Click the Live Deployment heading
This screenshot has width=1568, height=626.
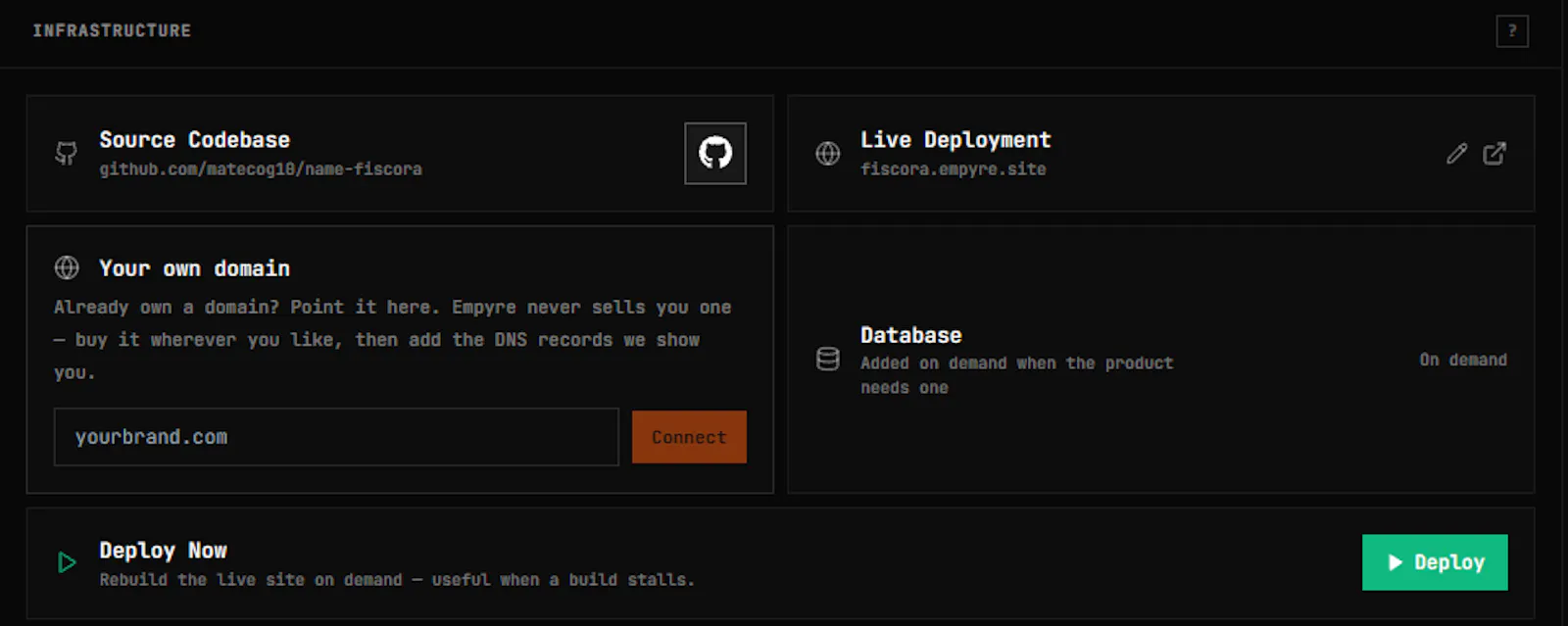pos(955,140)
